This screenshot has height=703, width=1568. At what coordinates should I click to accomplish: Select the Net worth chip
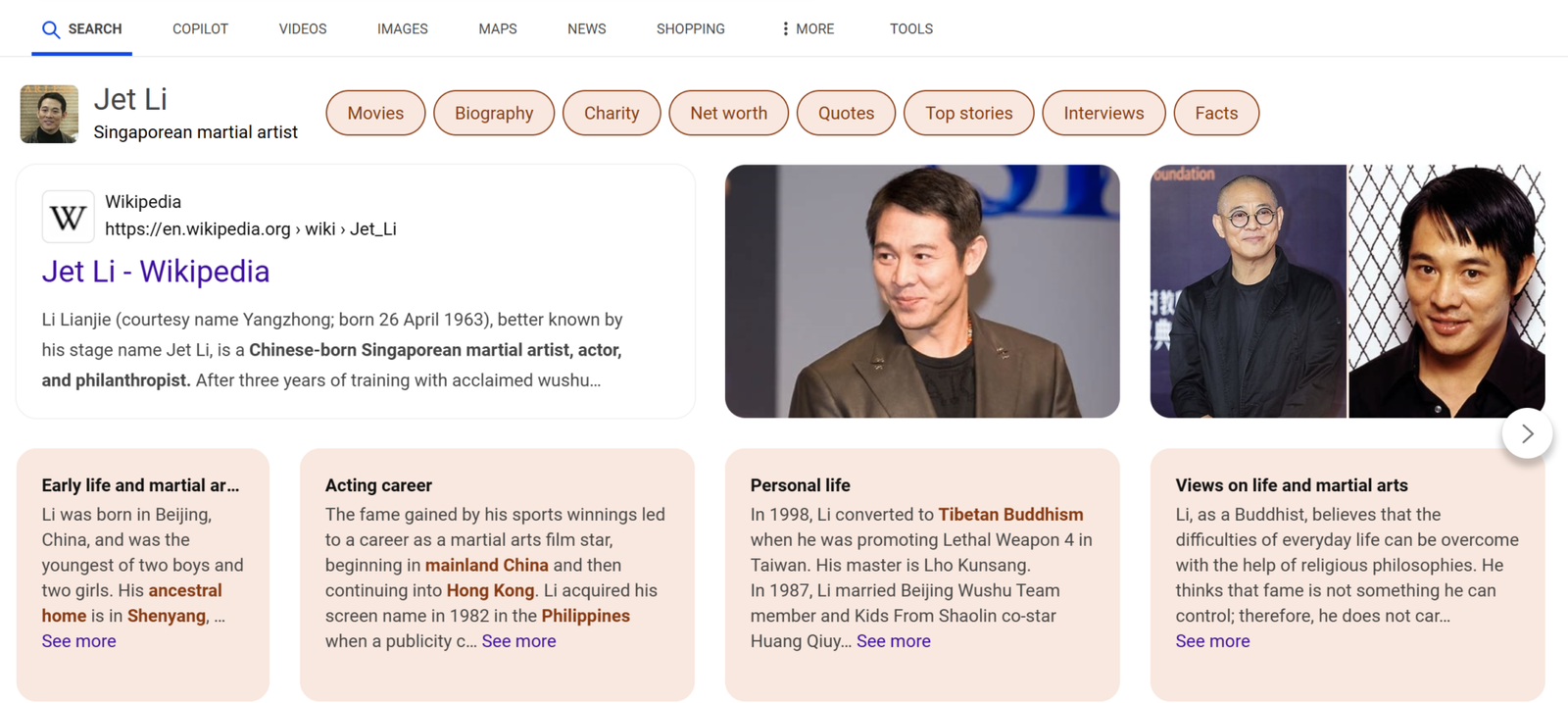[x=728, y=113]
